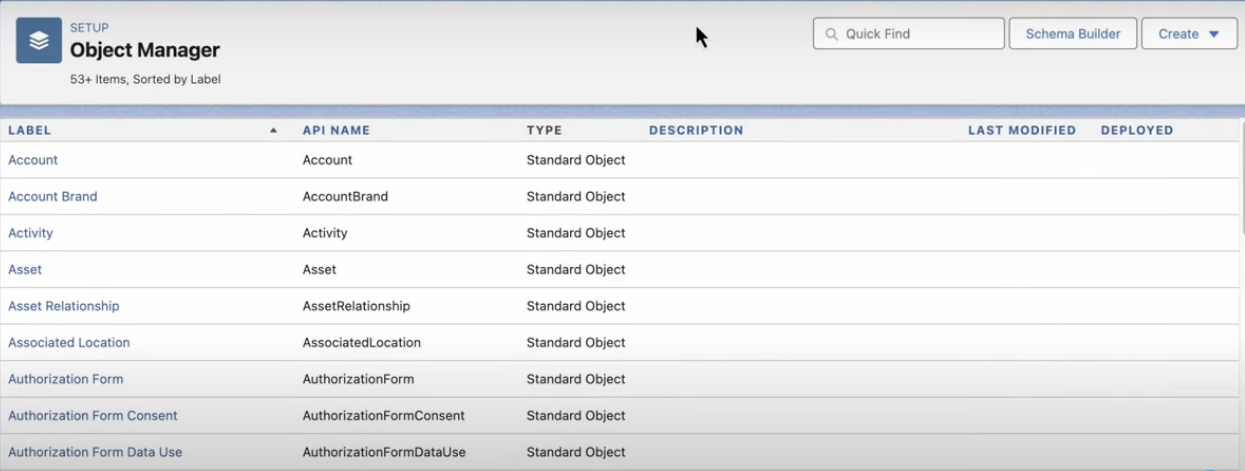
Task: Open the Account object link
Action: (33, 160)
